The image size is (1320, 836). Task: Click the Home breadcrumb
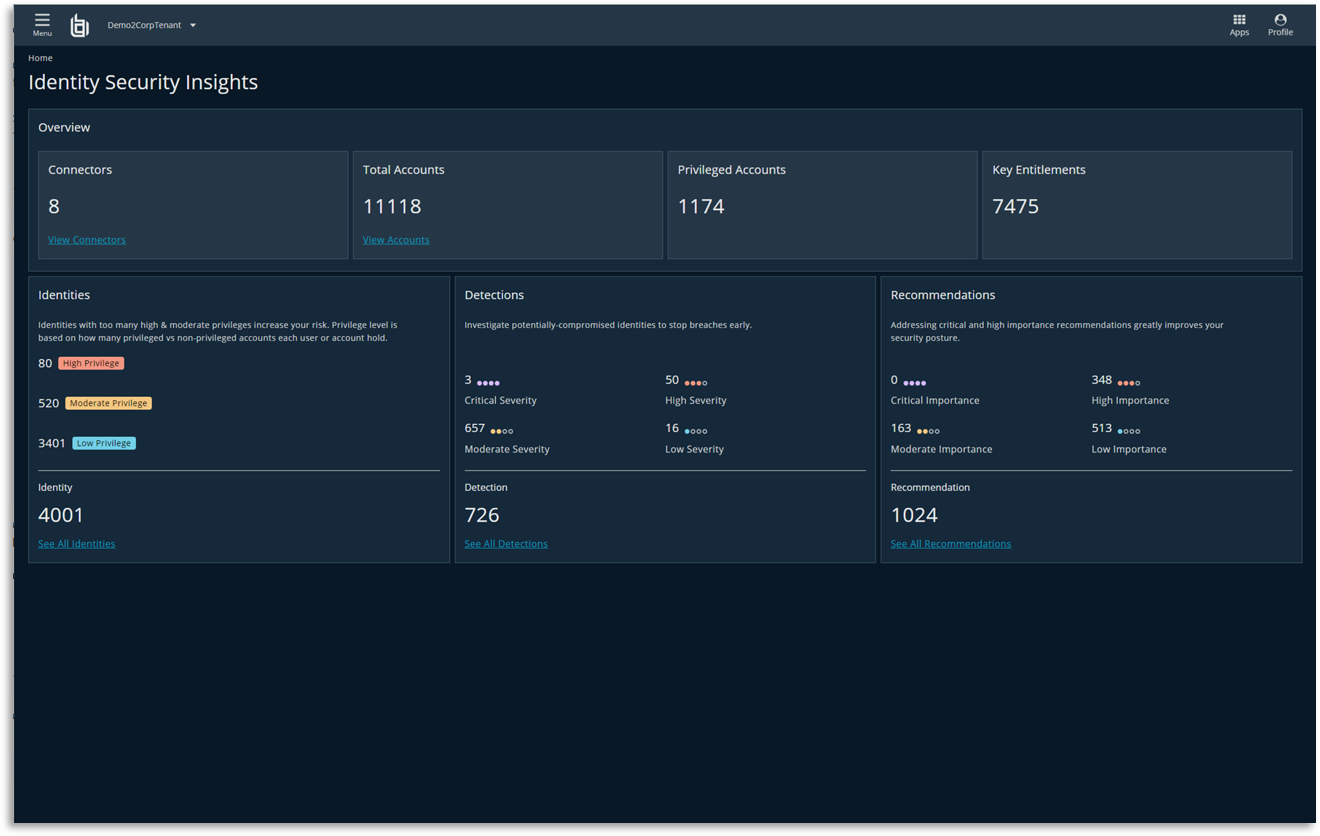(x=40, y=57)
